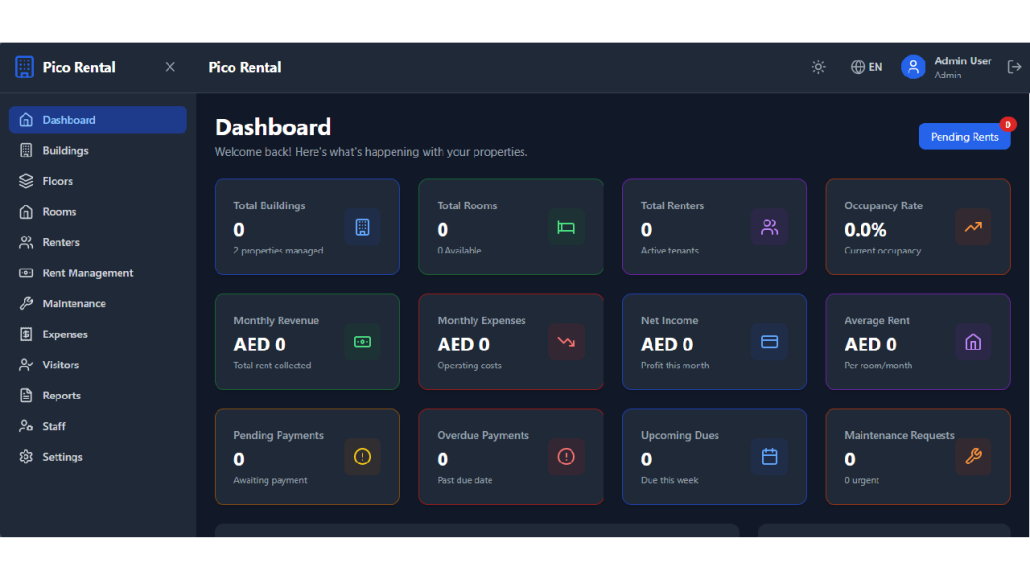Click the Admin User avatar icon
Screen dimensions: 1030x579
tap(912, 67)
